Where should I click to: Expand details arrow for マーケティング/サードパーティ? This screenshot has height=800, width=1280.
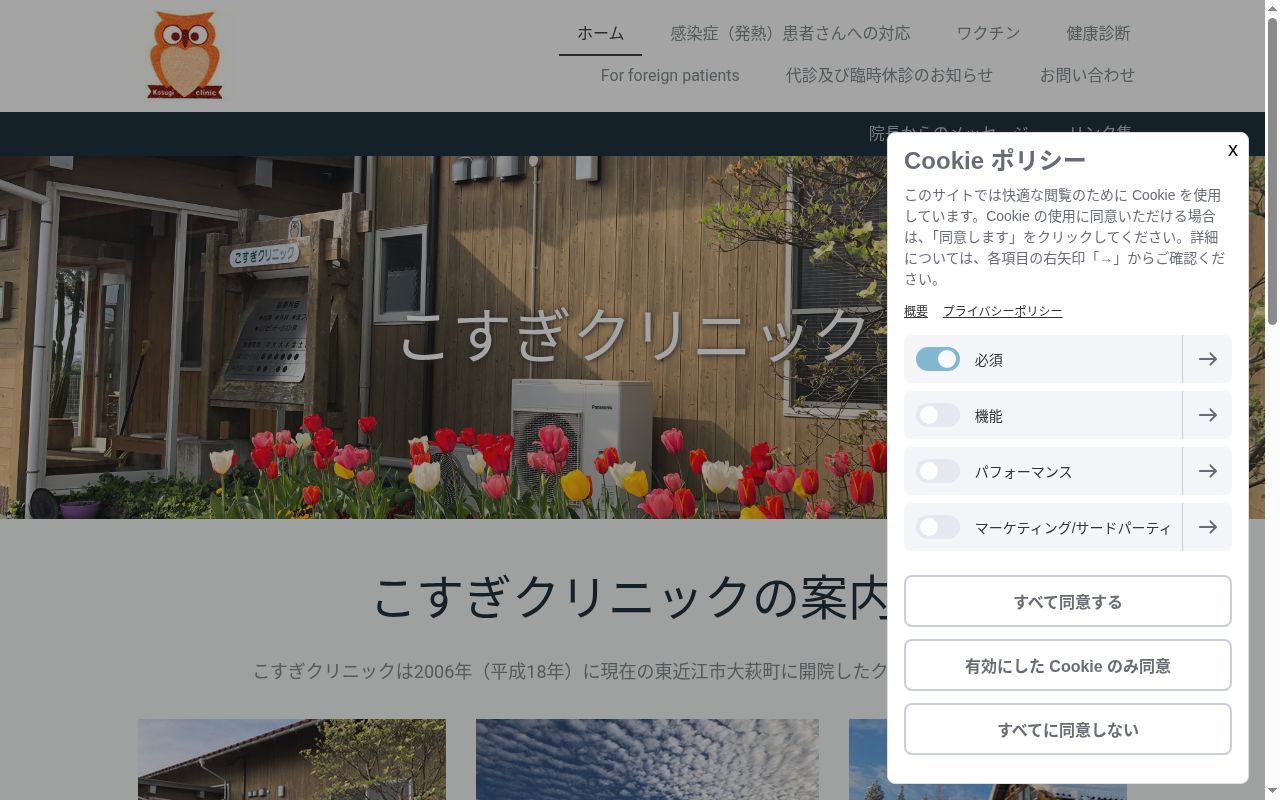(1207, 527)
